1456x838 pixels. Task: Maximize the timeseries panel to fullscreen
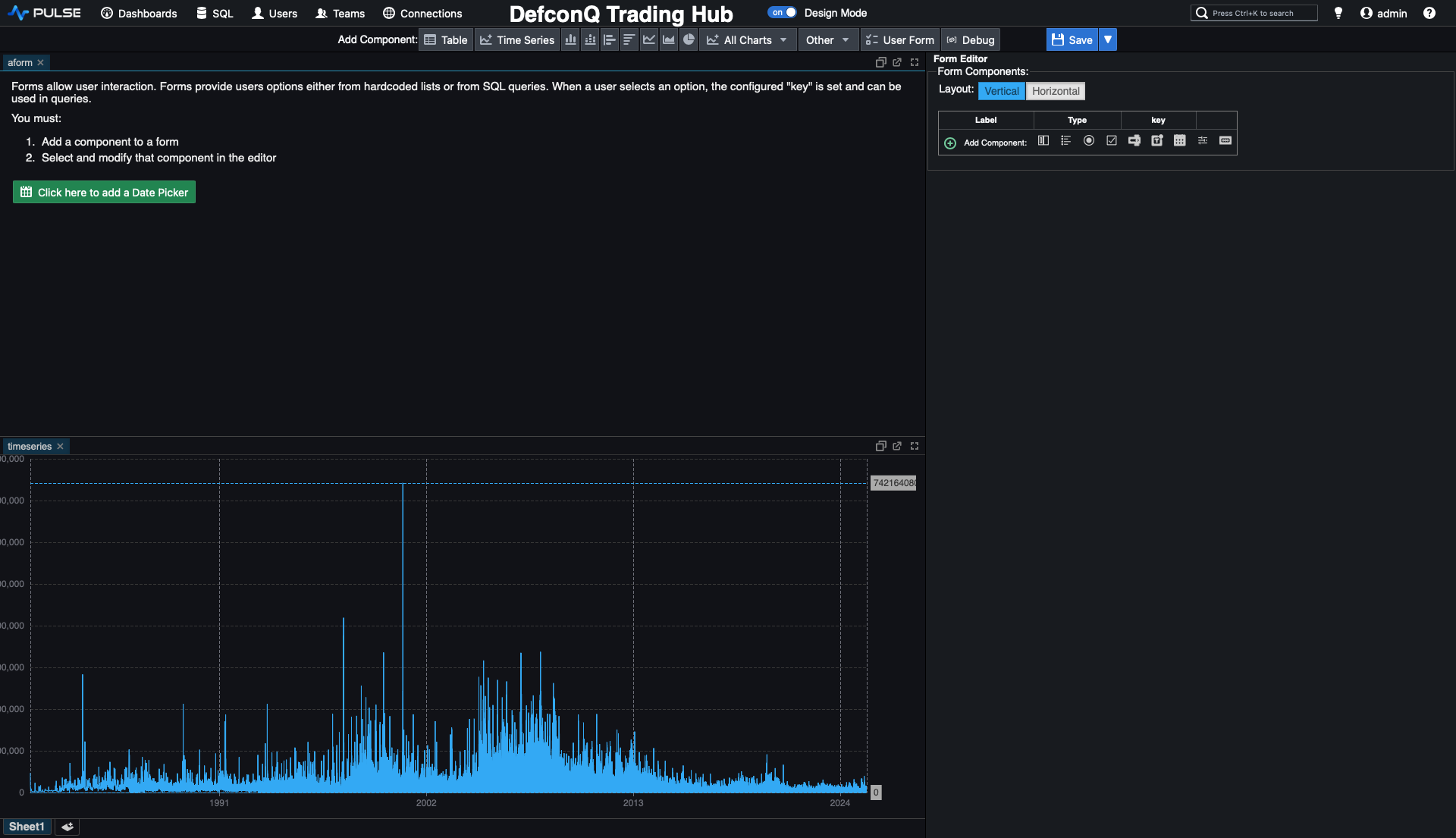pos(914,446)
